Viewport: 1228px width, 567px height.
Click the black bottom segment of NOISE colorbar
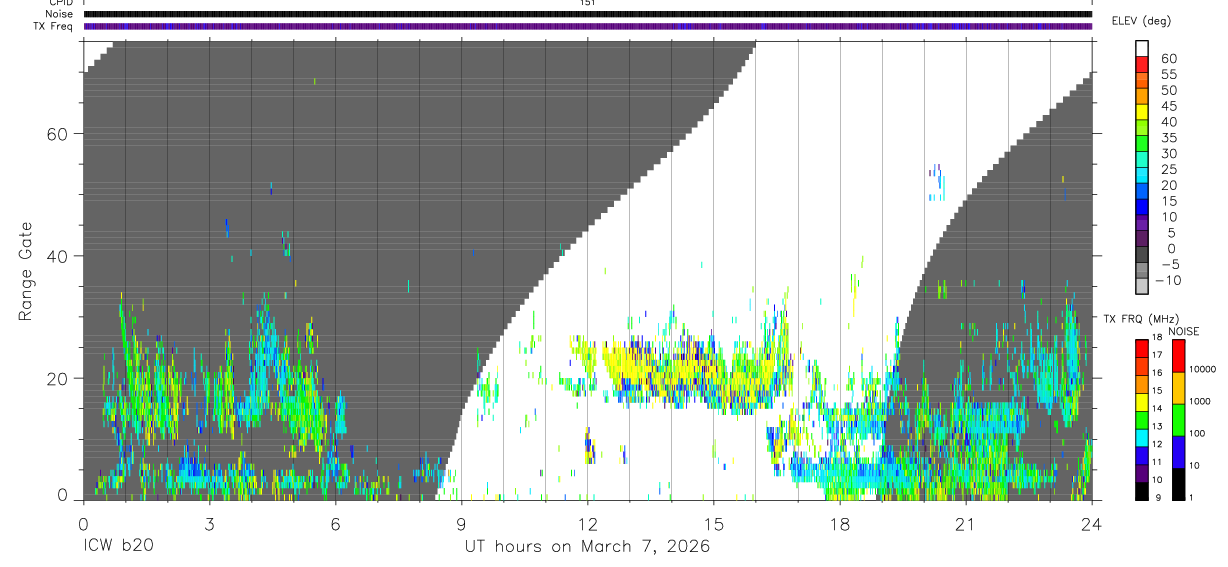(x=1178, y=482)
